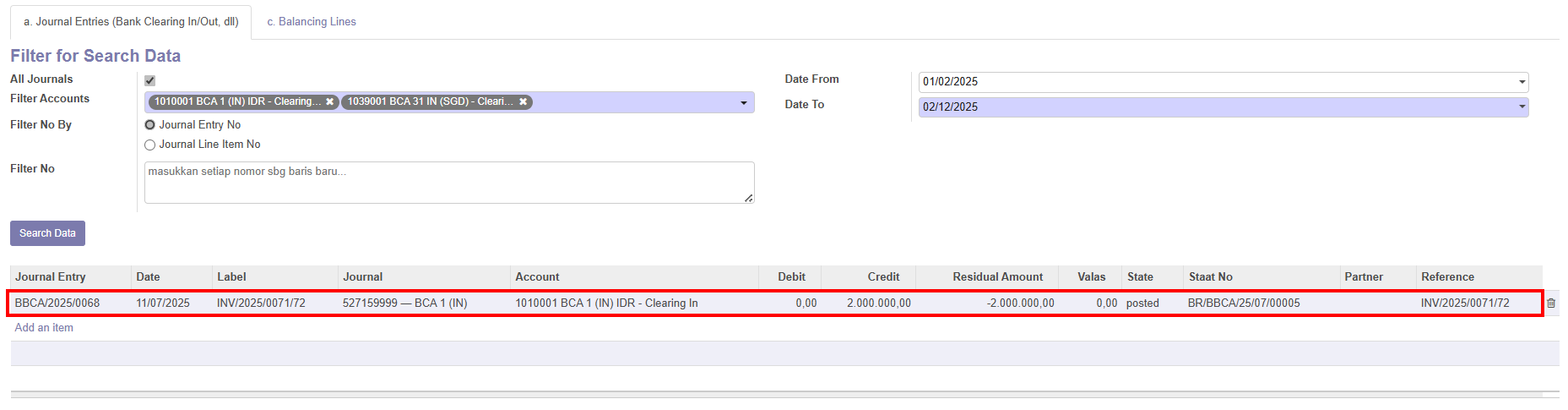Click the Staat No column header
Image resolution: width=1568 pixels, height=410 pixels.
[1210, 277]
